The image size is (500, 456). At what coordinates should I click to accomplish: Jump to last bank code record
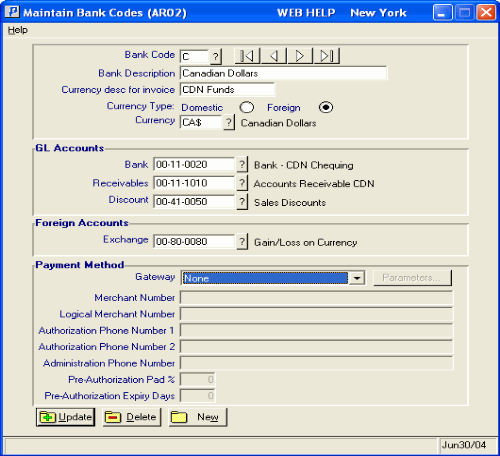[327, 56]
